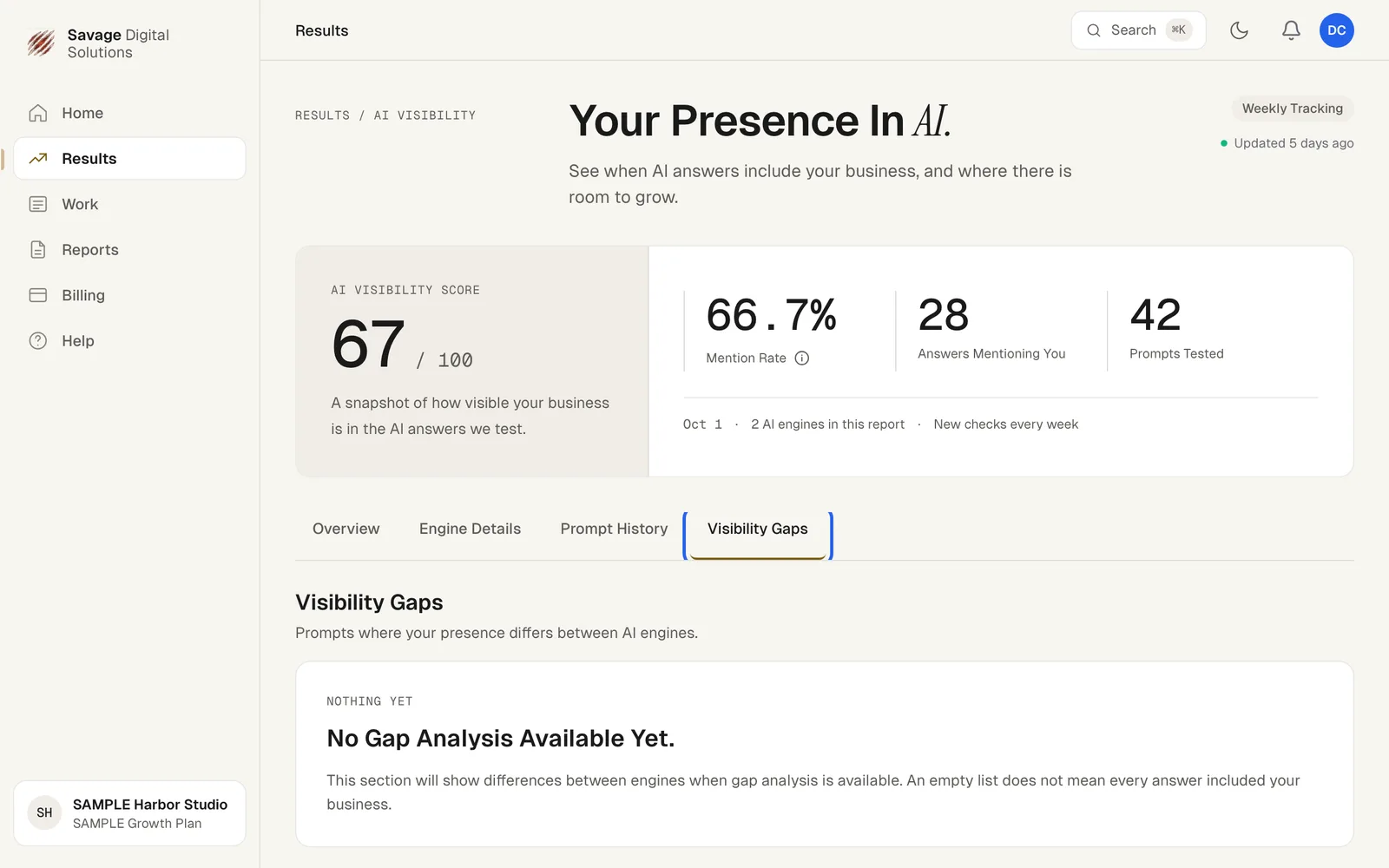This screenshot has width=1389, height=868.
Task: Open notifications with the bell icon
Action: pyautogui.click(x=1291, y=30)
